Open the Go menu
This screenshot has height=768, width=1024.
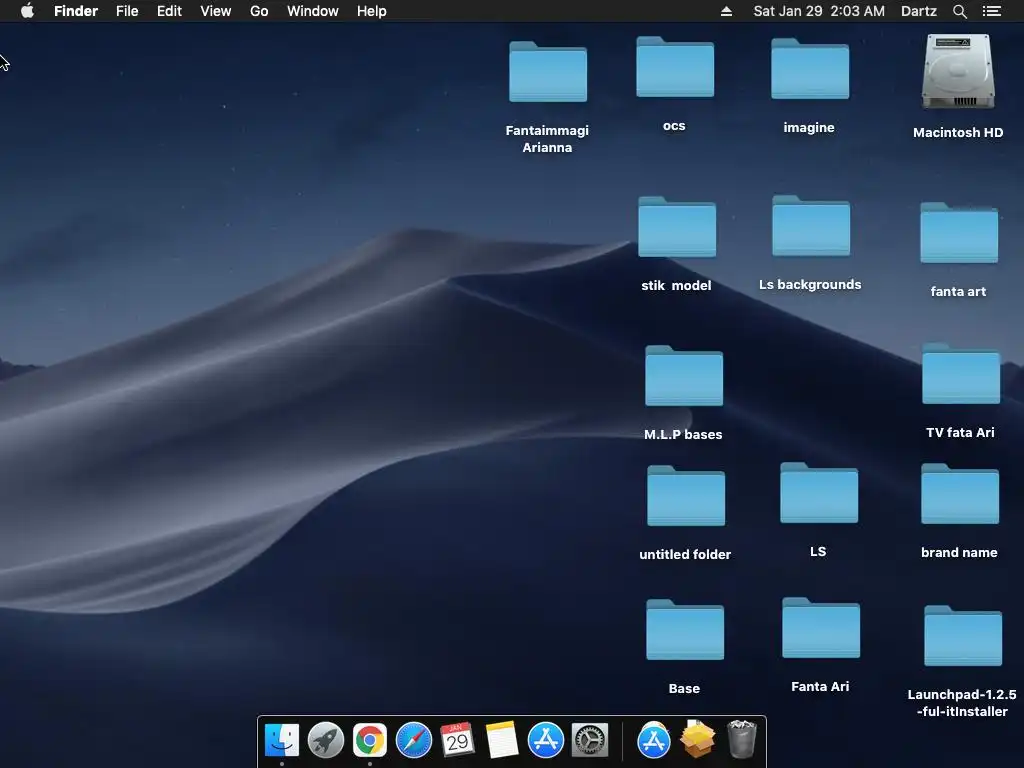259,11
